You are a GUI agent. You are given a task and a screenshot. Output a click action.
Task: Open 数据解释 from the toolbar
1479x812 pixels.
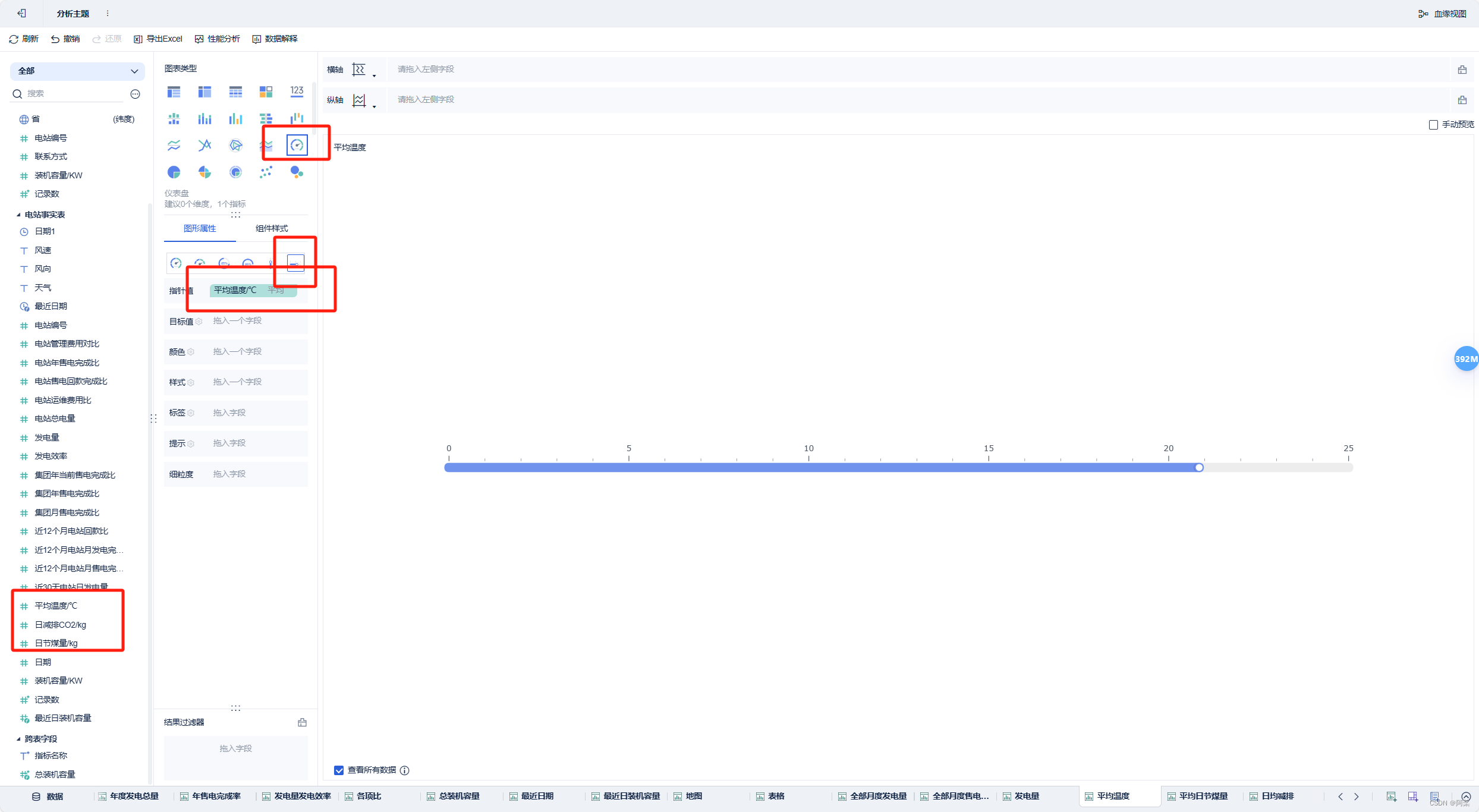pyautogui.click(x=275, y=39)
